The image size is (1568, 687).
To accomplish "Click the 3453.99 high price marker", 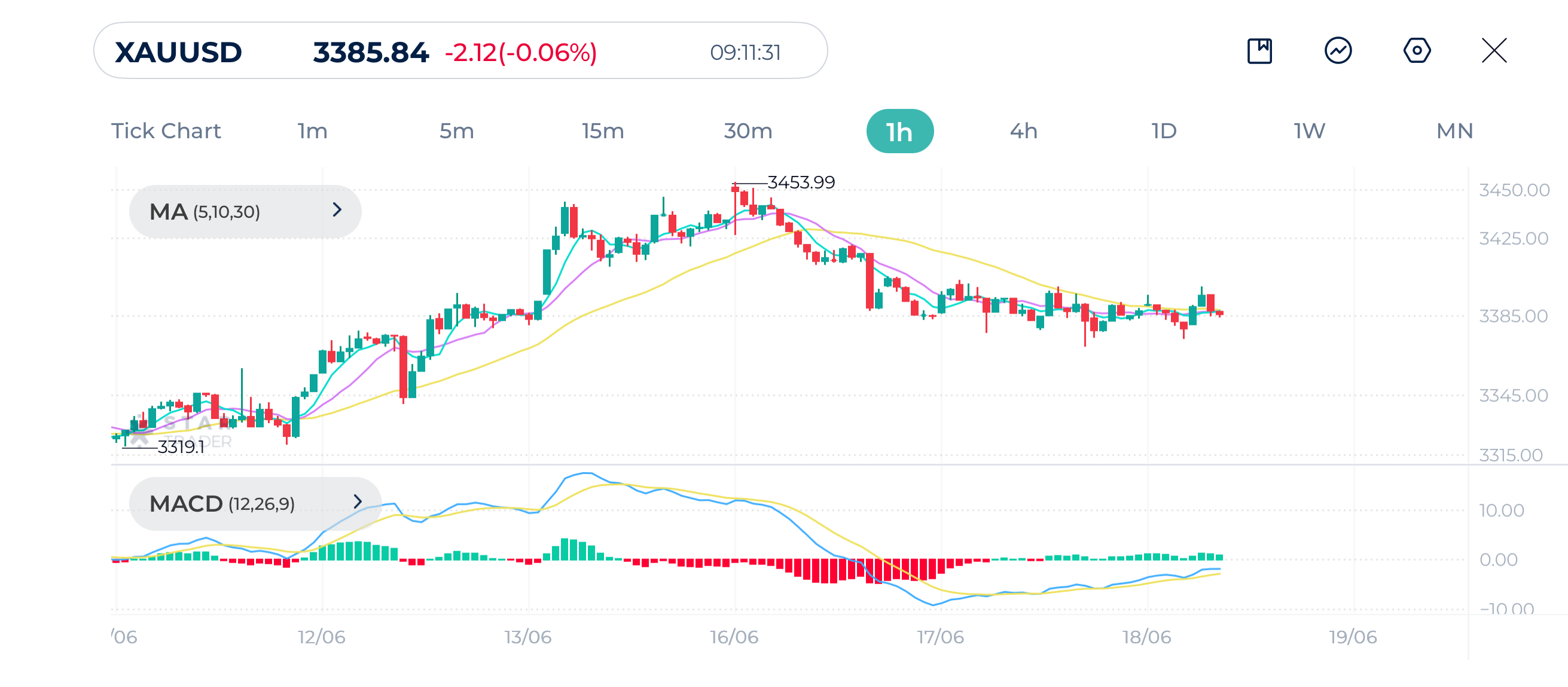I will pos(799,181).
